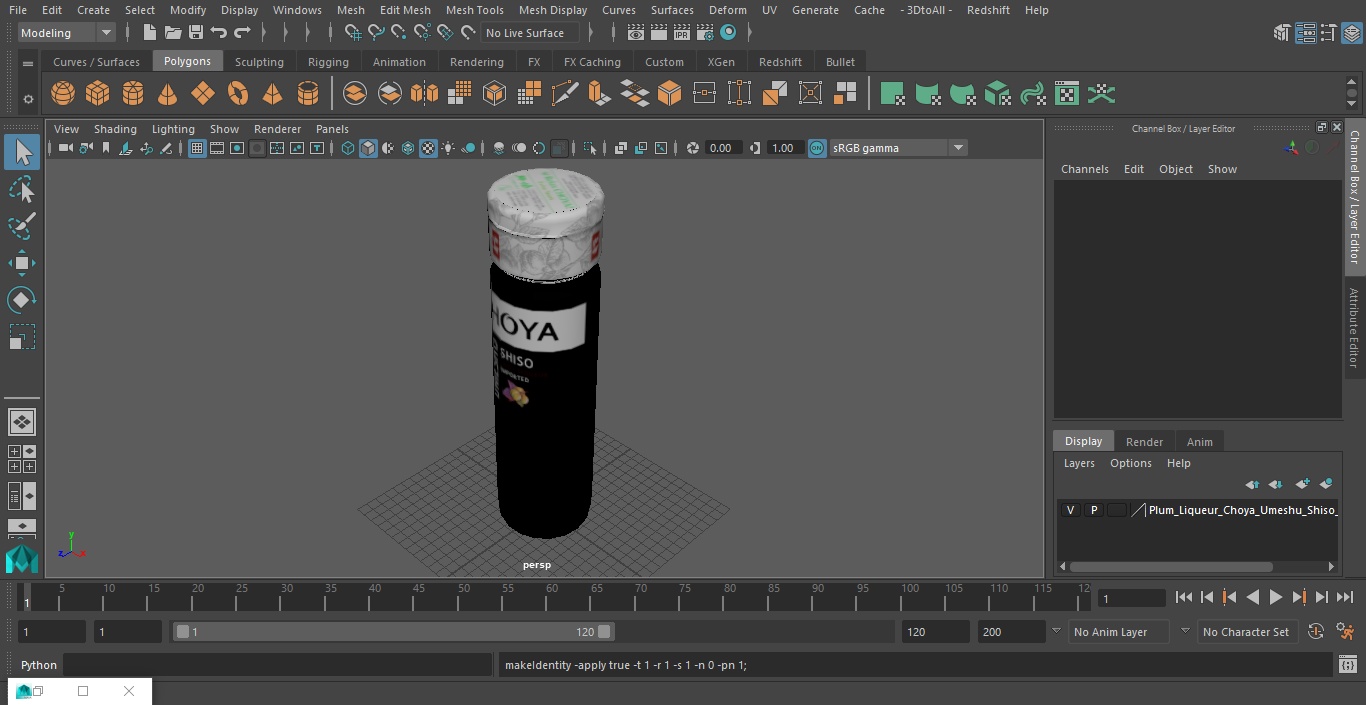
Task: Click the Save scene icon
Action: coord(196,33)
